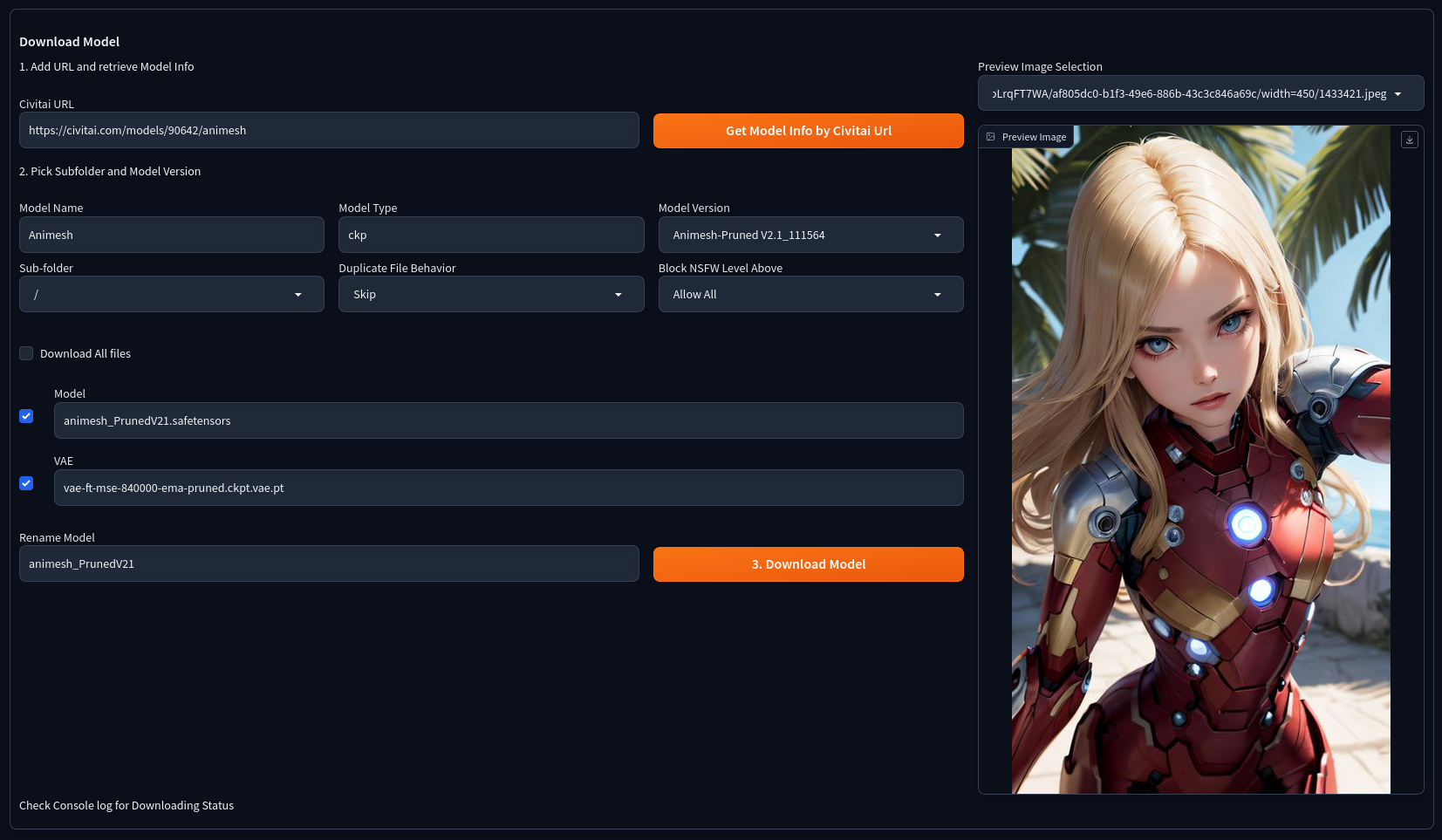1442x840 pixels.
Task: Click the Rename Model text field
Action: pyautogui.click(x=329, y=563)
